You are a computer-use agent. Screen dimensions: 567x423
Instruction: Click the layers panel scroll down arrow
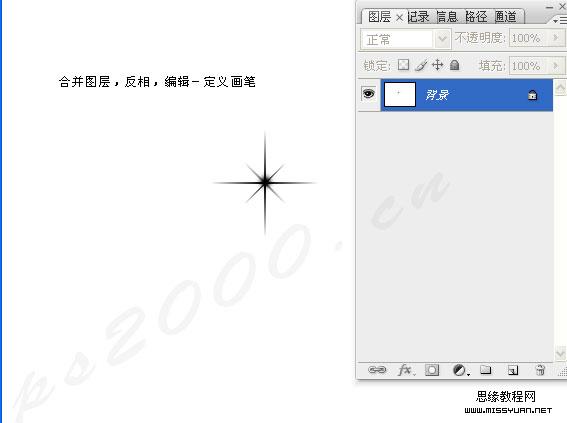click(560, 353)
